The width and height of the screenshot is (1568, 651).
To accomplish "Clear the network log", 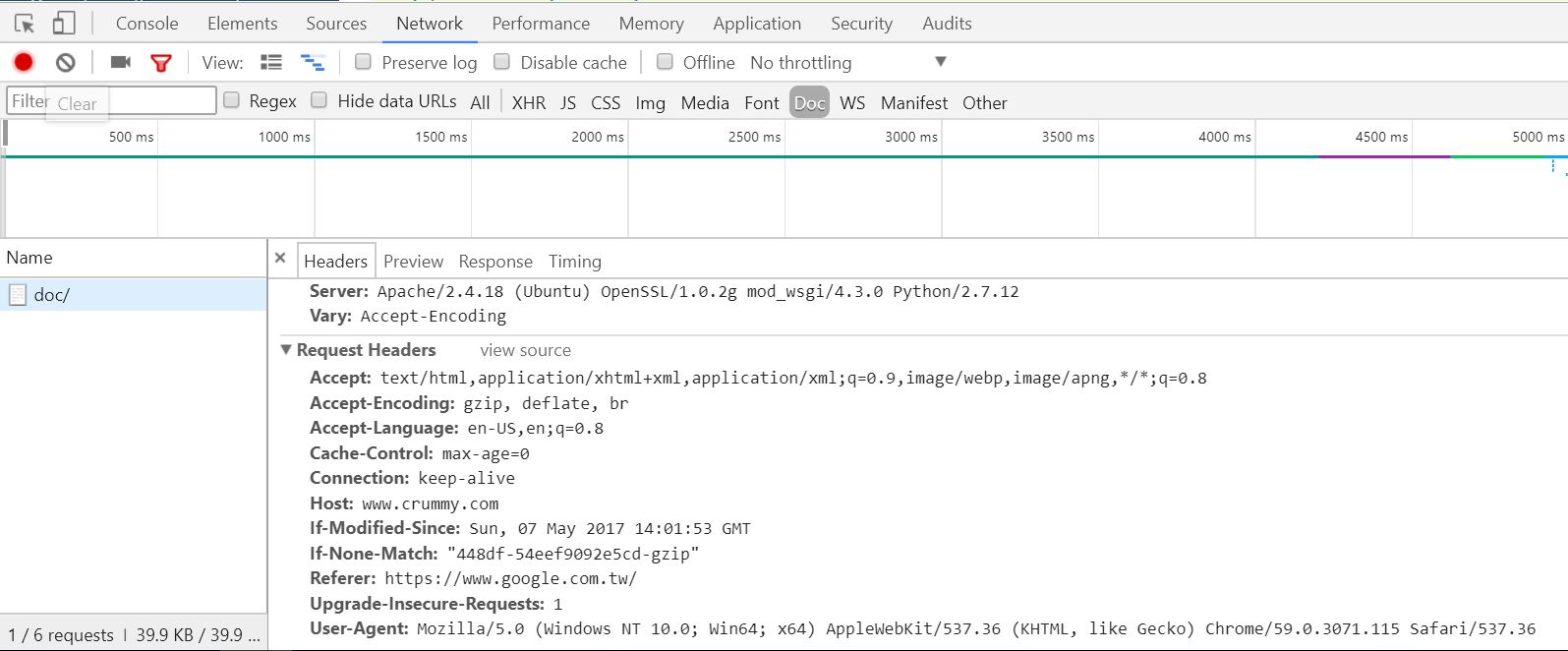I will tap(66, 63).
